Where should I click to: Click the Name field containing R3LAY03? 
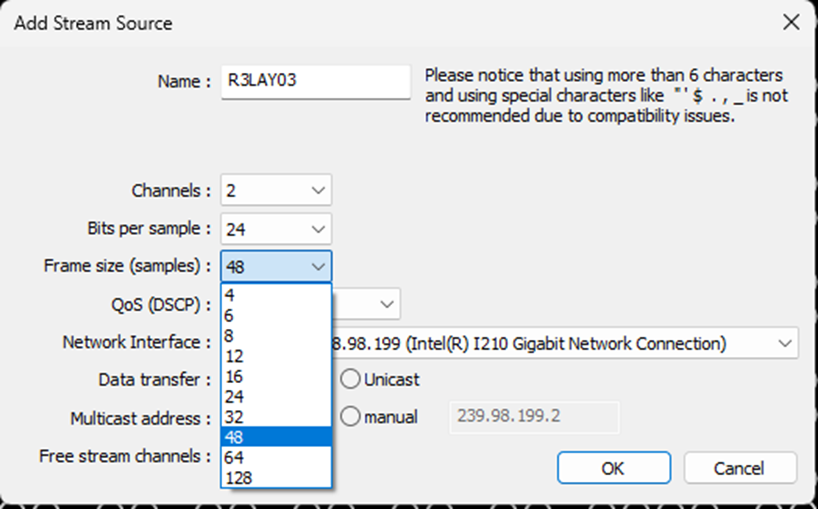point(315,82)
